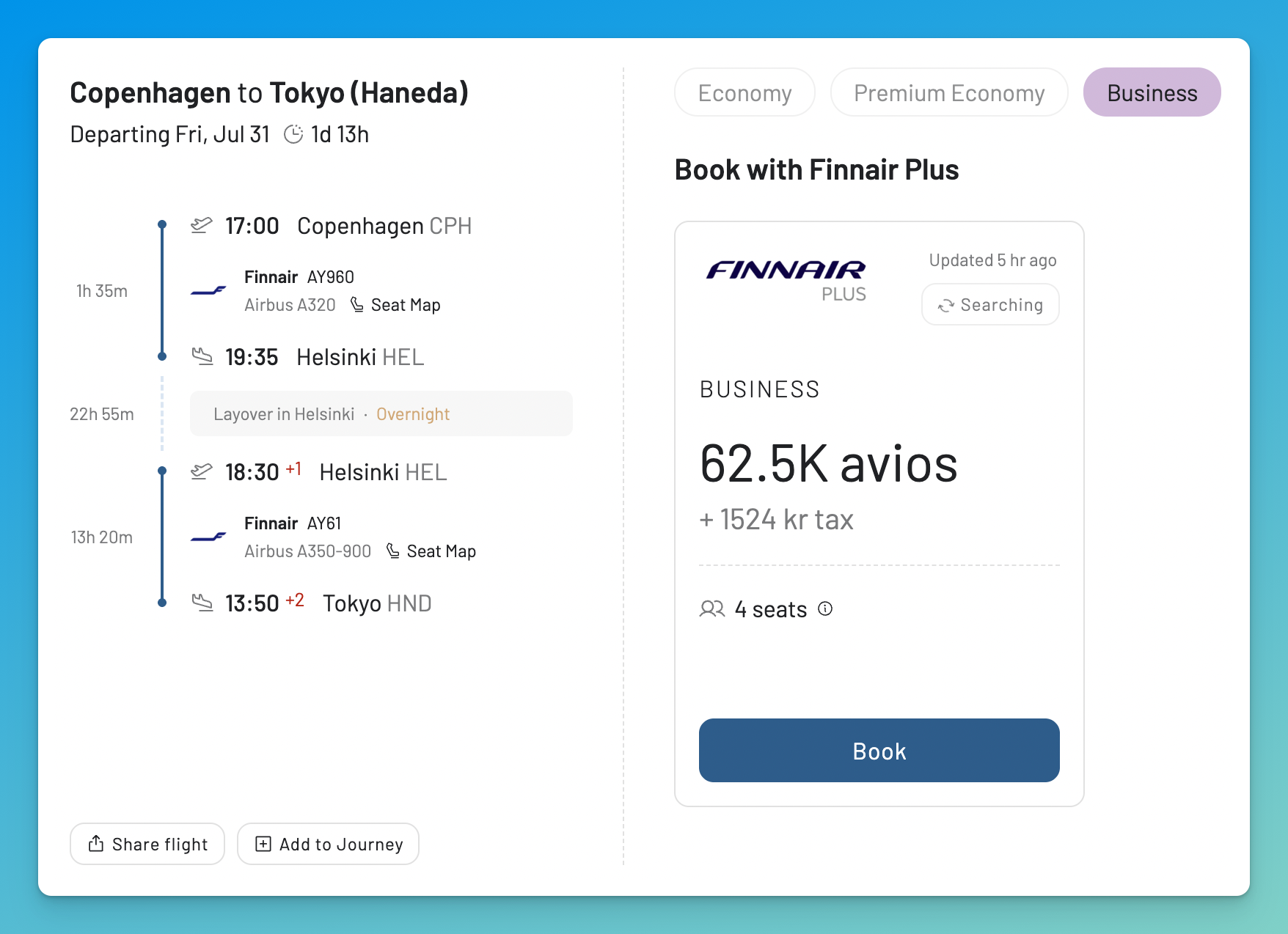Screen dimensions: 1288x934
Task: Click the takeoff icon at 18:30 Helsinki
Action: (x=202, y=471)
